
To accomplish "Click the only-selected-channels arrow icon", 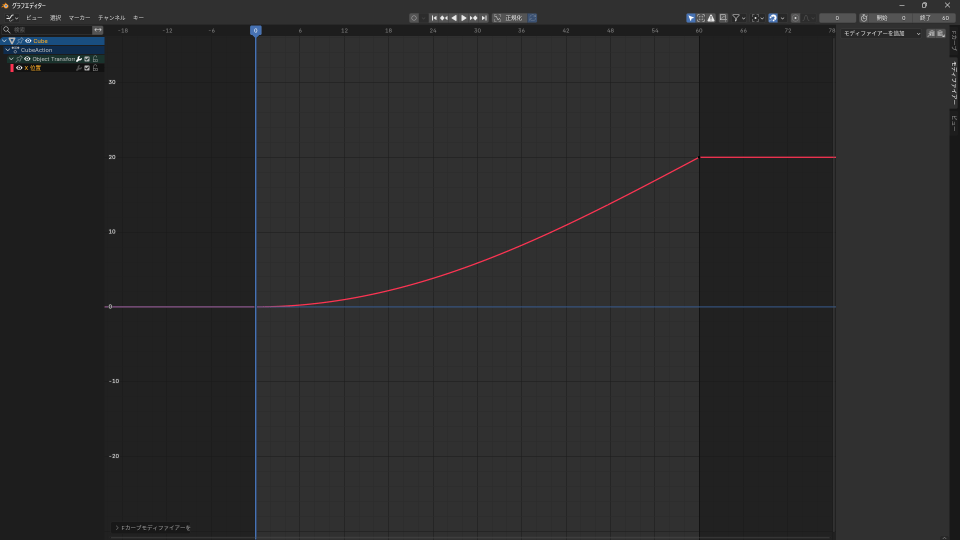I will pos(691,18).
